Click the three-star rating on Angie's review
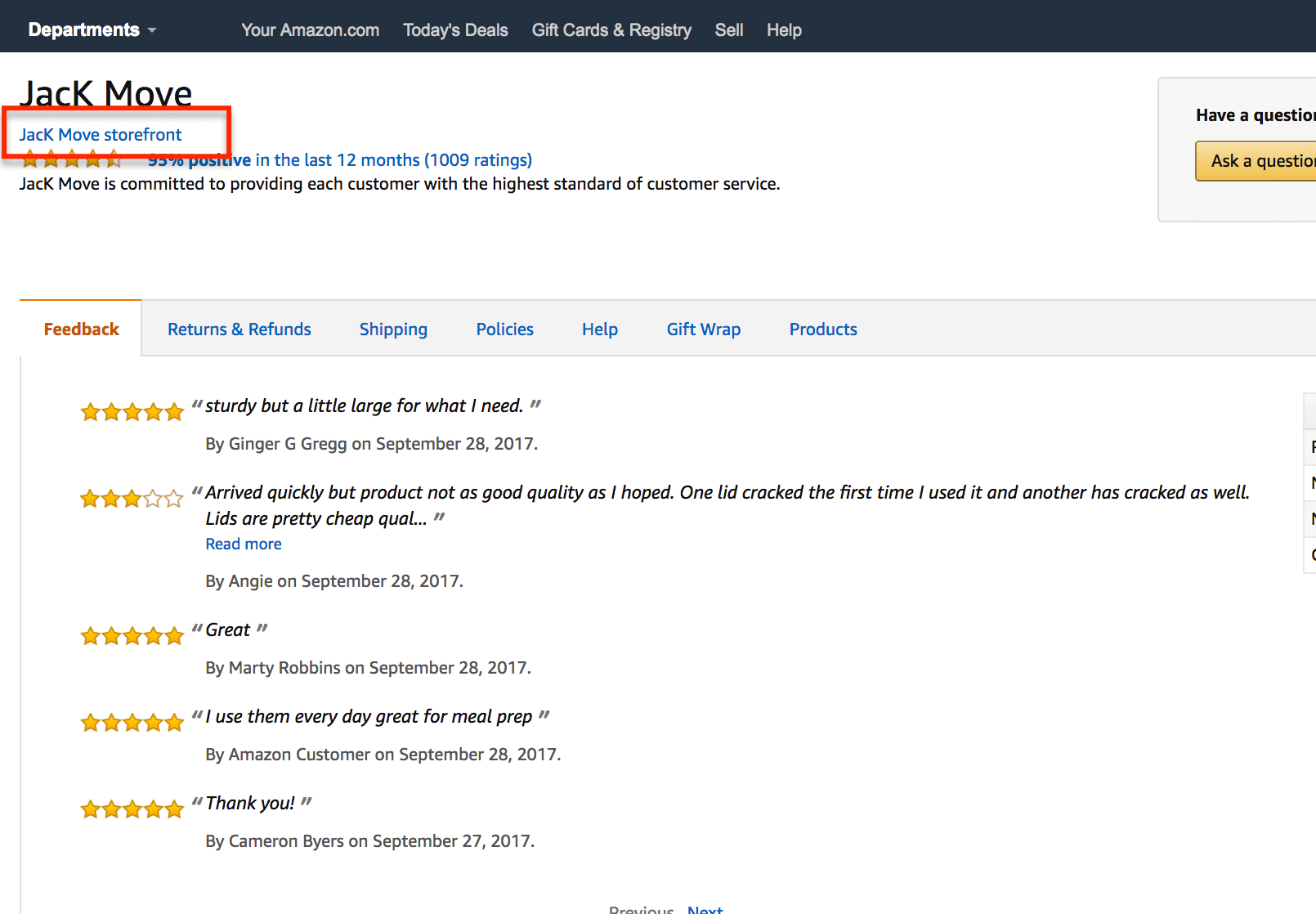 pyautogui.click(x=132, y=499)
